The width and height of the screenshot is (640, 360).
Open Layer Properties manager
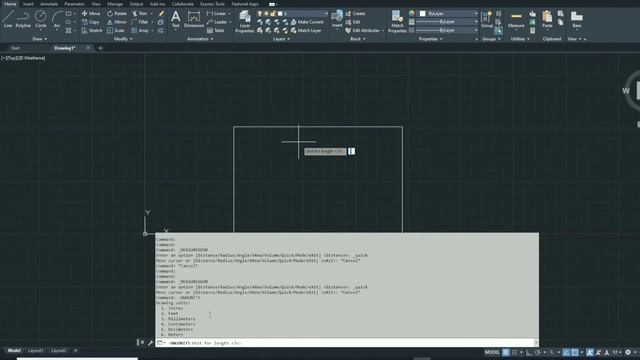click(x=244, y=22)
